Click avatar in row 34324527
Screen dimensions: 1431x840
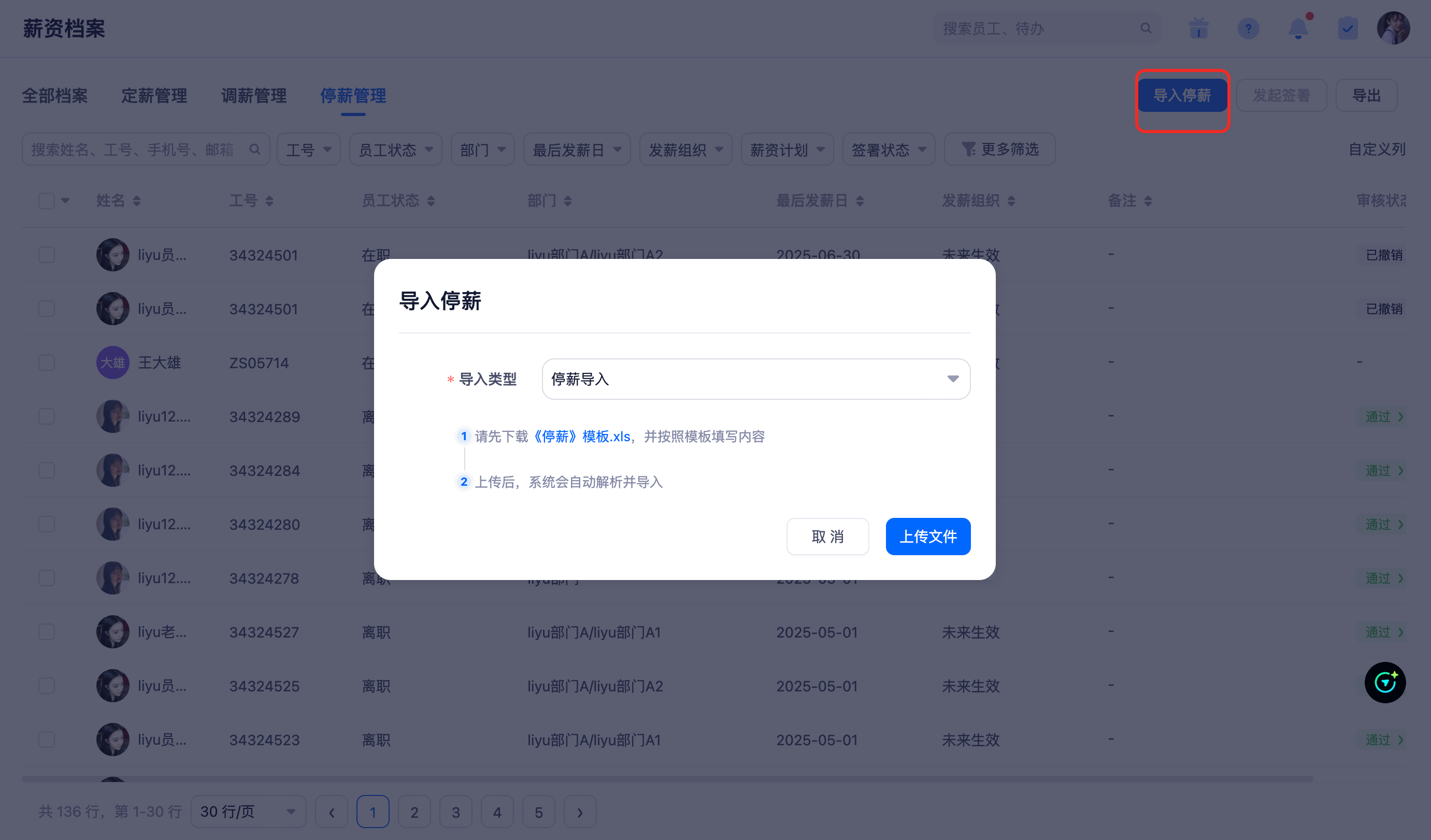pyautogui.click(x=112, y=632)
